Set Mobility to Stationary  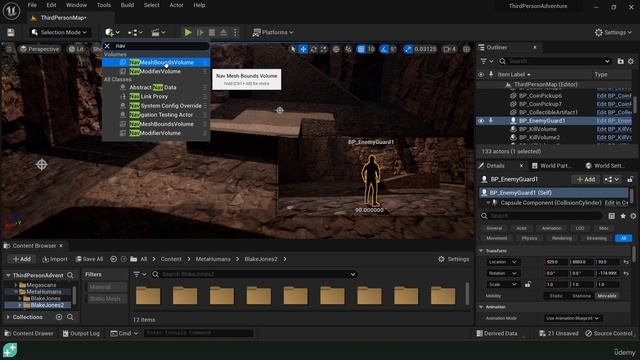click(x=581, y=296)
